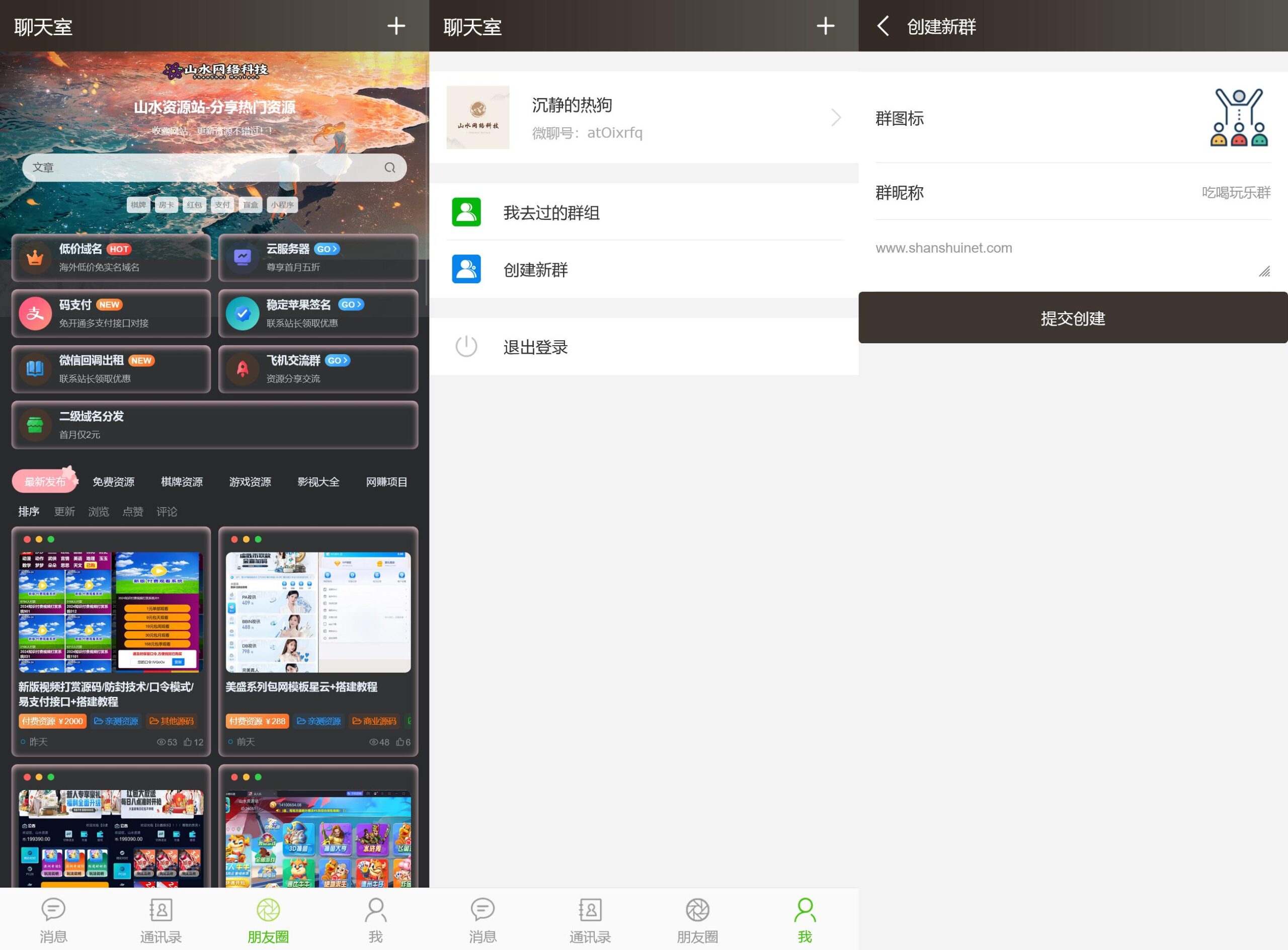Image resolution: width=1288 pixels, height=950 pixels.
Task: Open the 美盛系列包网模板星云 article thumbnail
Action: [x=318, y=611]
